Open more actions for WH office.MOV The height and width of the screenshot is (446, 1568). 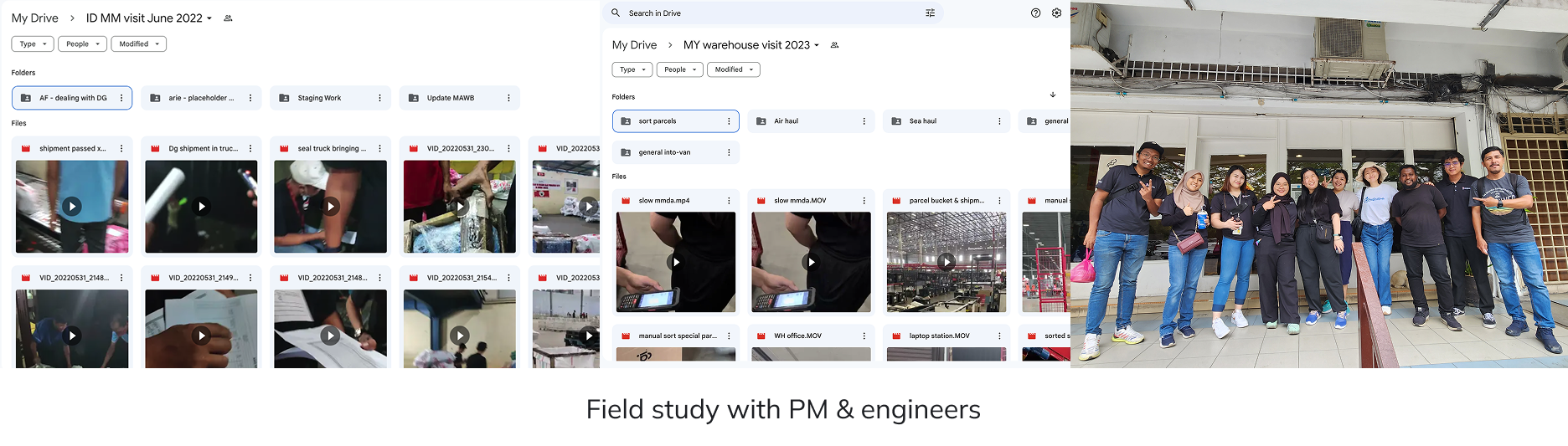pyautogui.click(x=864, y=336)
